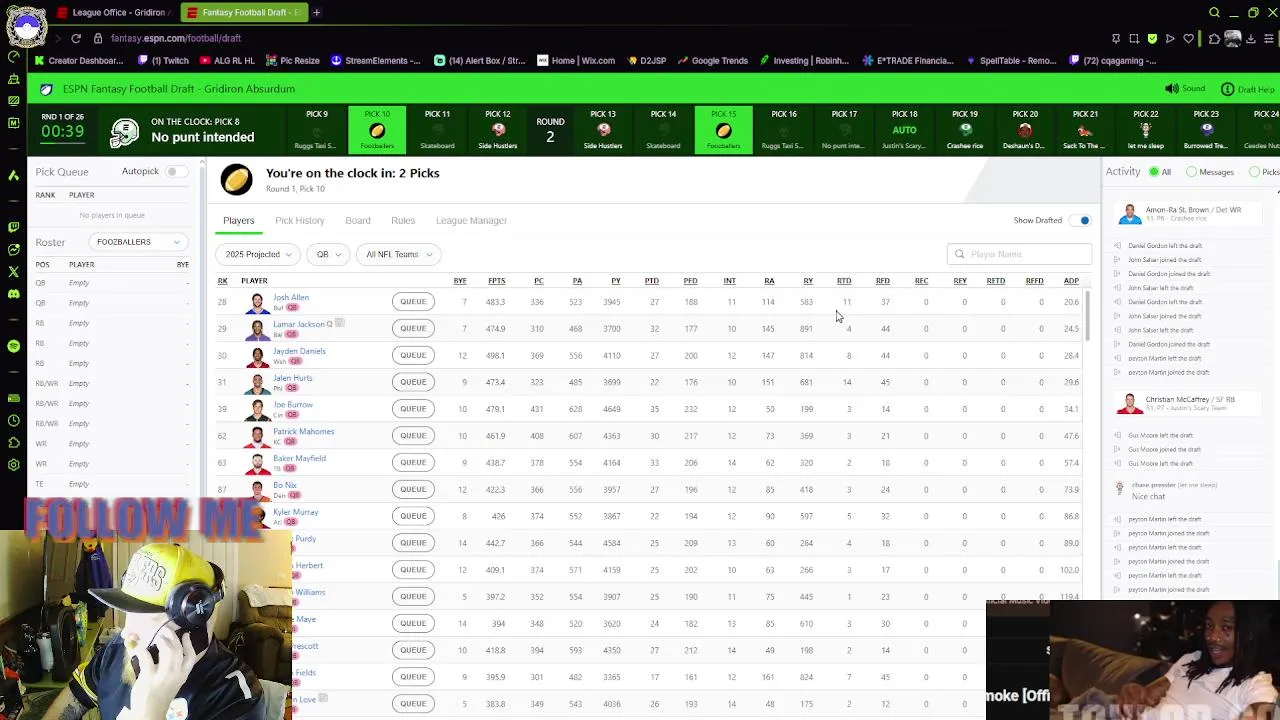This screenshot has width=1280, height=720.
Task: Click Josh Allen's headshot thumbnail
Action: (258, 302)
